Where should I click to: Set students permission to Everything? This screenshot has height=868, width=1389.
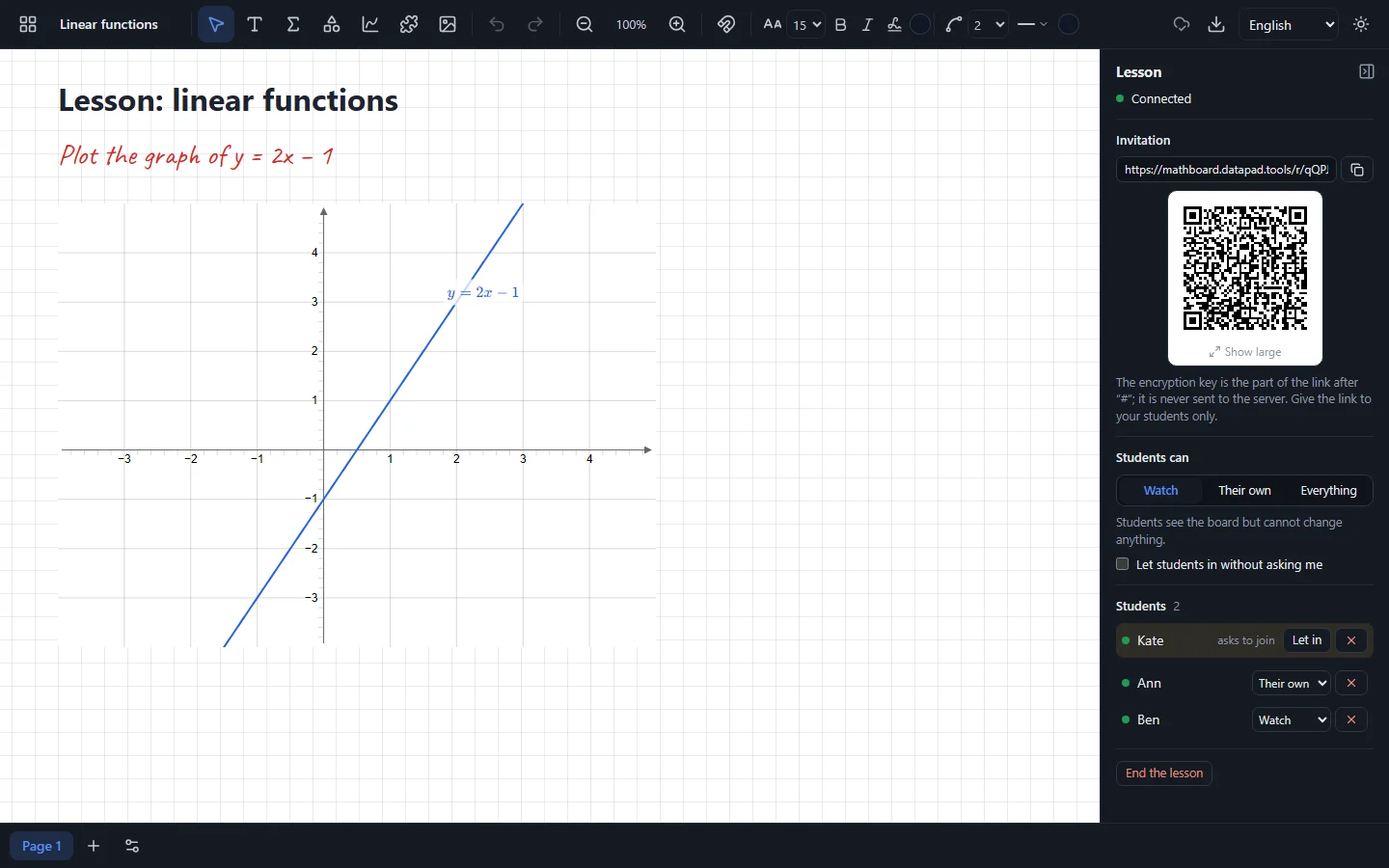(1328, 491)
